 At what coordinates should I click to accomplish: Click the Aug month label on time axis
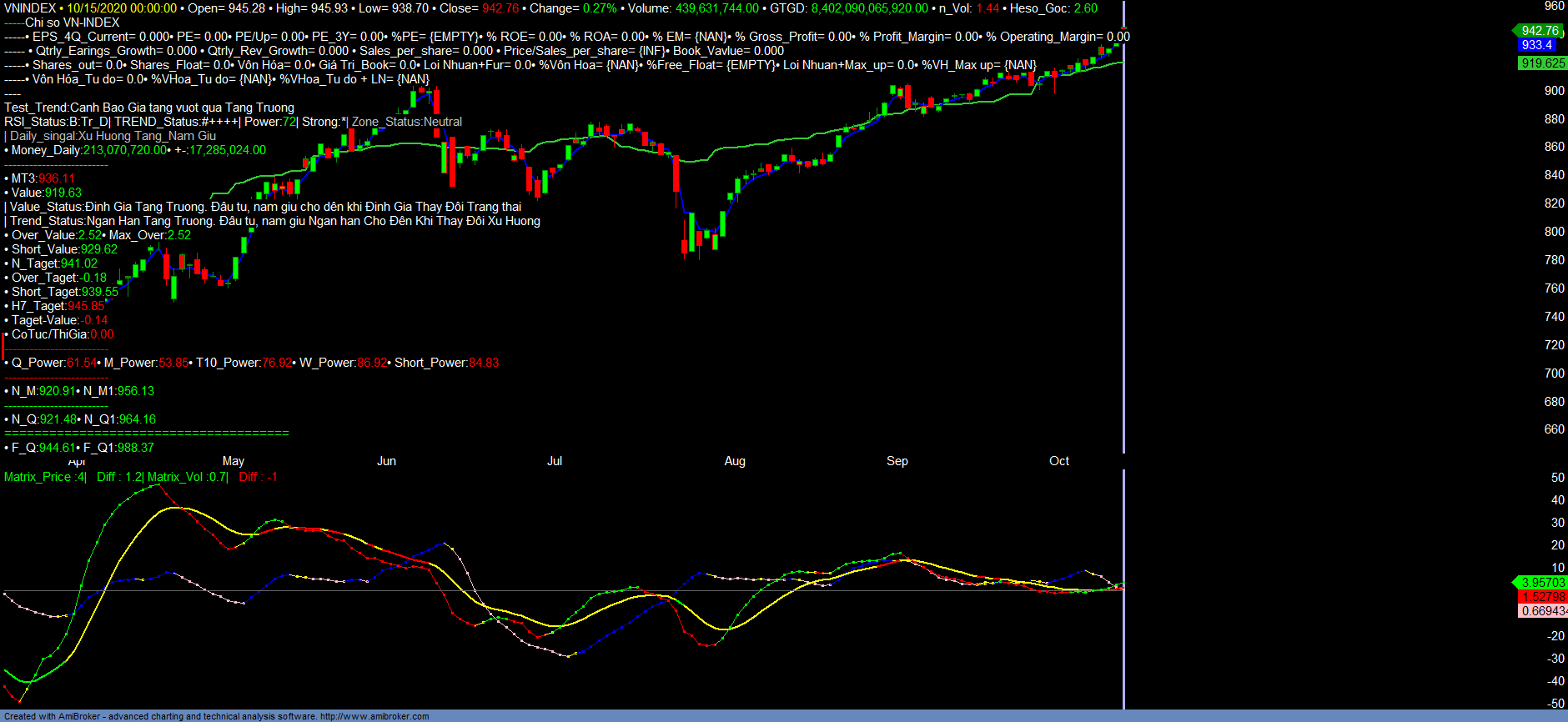point(735,461)
